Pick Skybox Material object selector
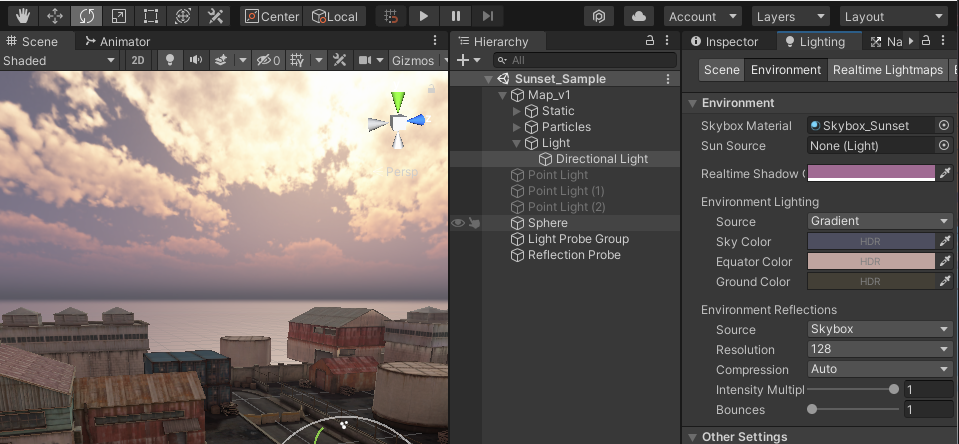 point(944,125)
